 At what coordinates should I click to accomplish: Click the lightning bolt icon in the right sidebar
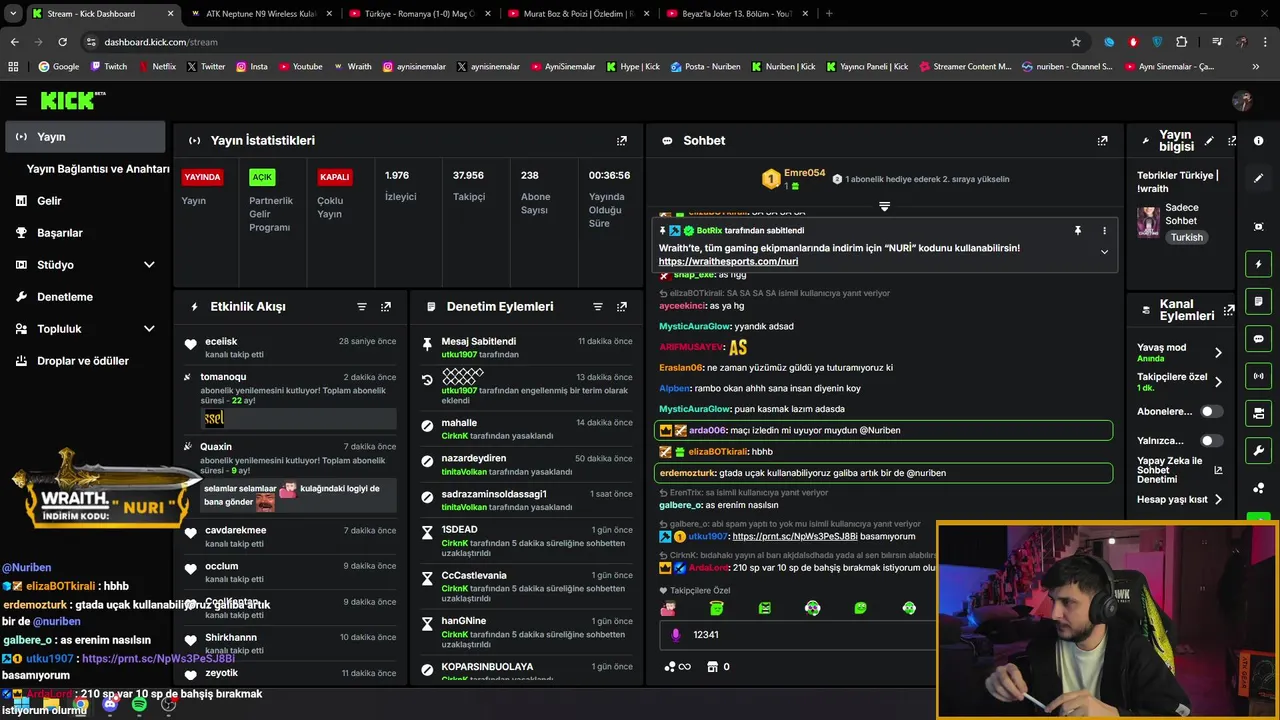[x=1259, y=264]
